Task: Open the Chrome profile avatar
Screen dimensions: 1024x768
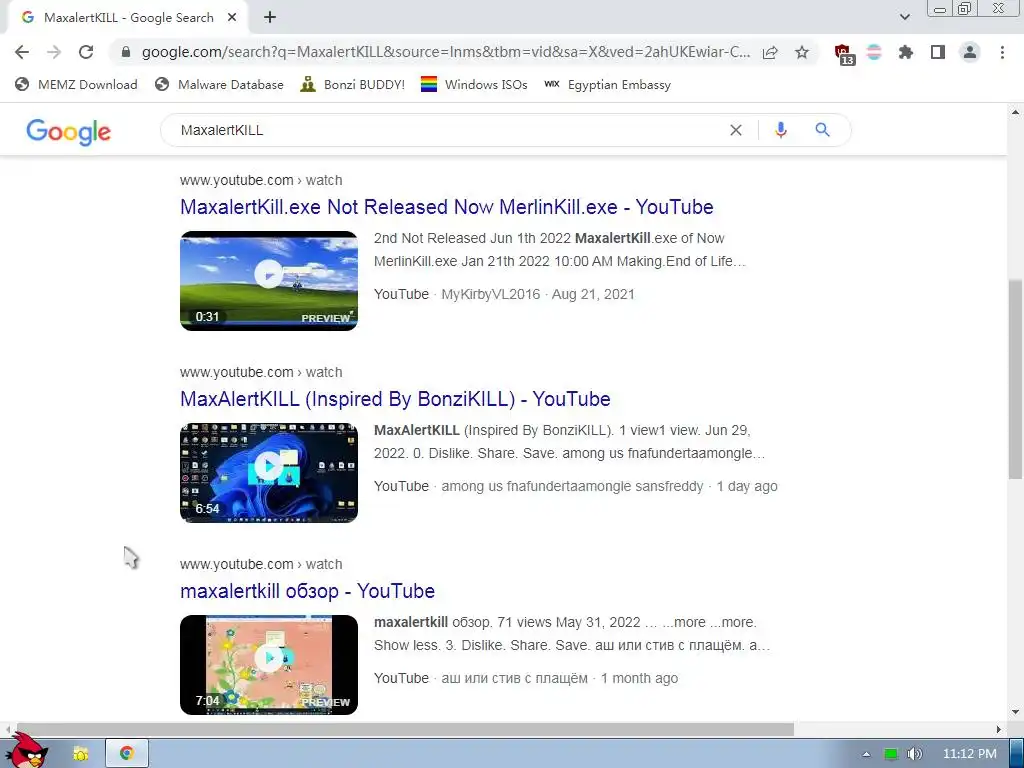Action: [970, 52]
